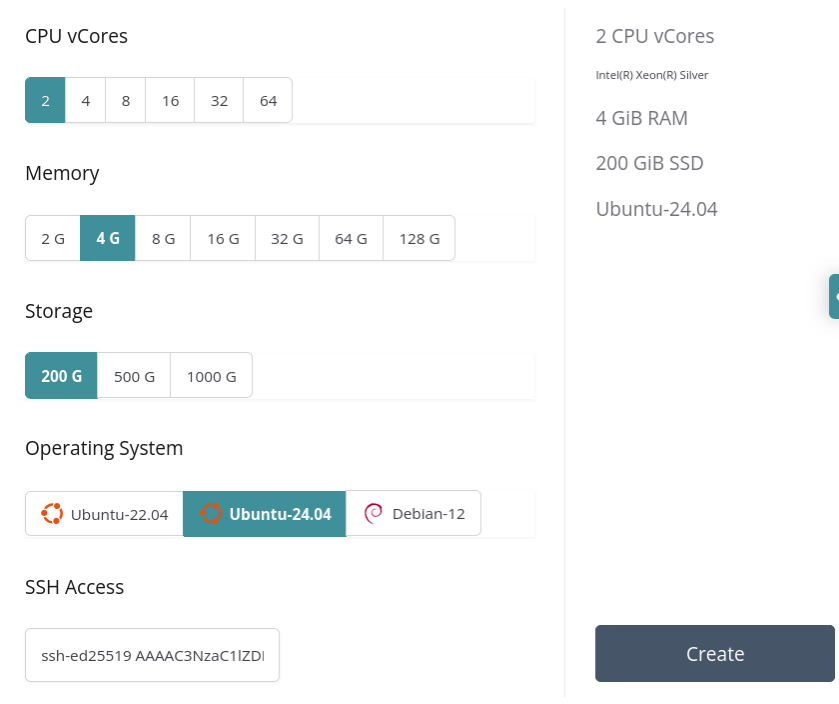Choose 16 G memory

pos(223,239)
